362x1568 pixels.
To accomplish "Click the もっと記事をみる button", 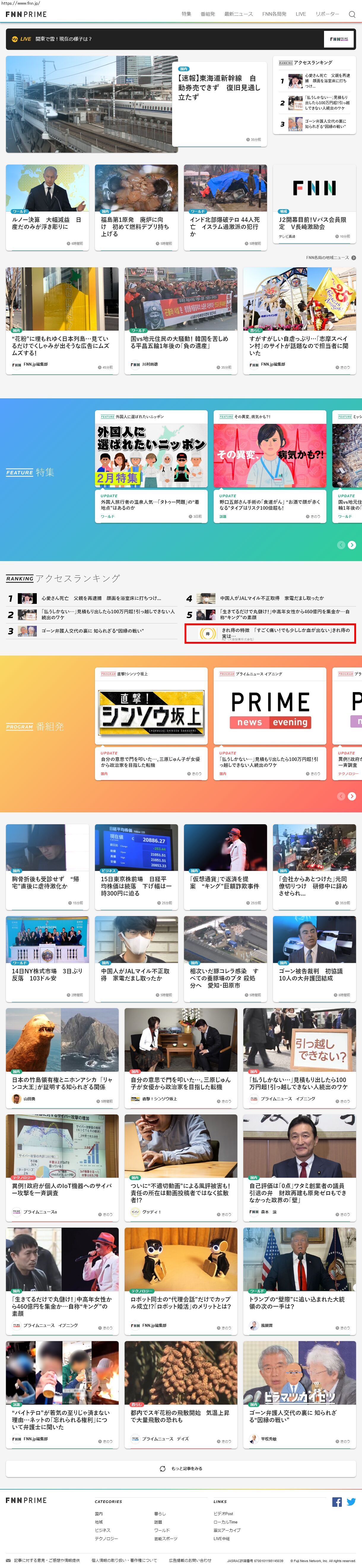I will 181,1468.
